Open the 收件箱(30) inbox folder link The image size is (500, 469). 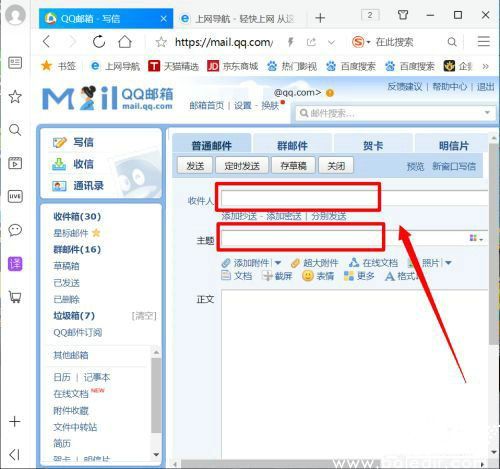coord(77,216)
